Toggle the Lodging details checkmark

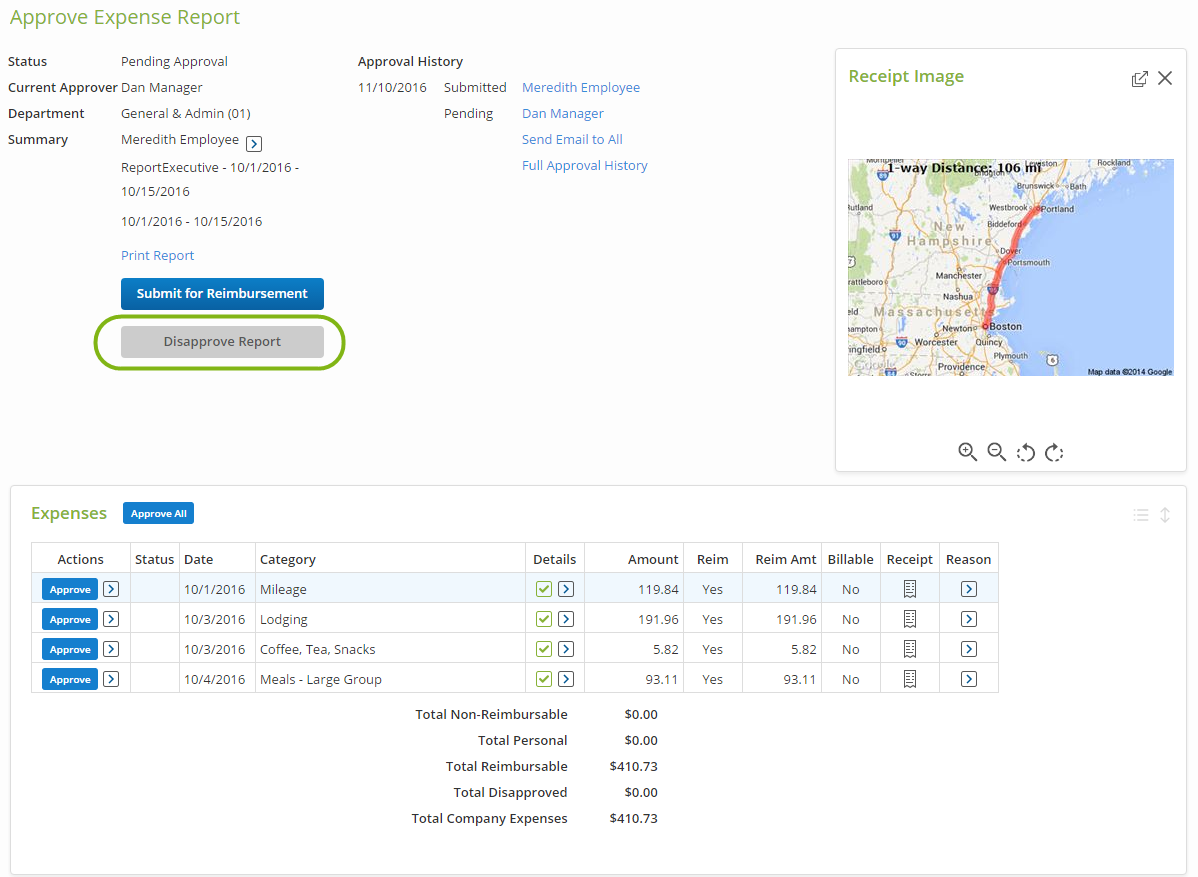[543, 619]
